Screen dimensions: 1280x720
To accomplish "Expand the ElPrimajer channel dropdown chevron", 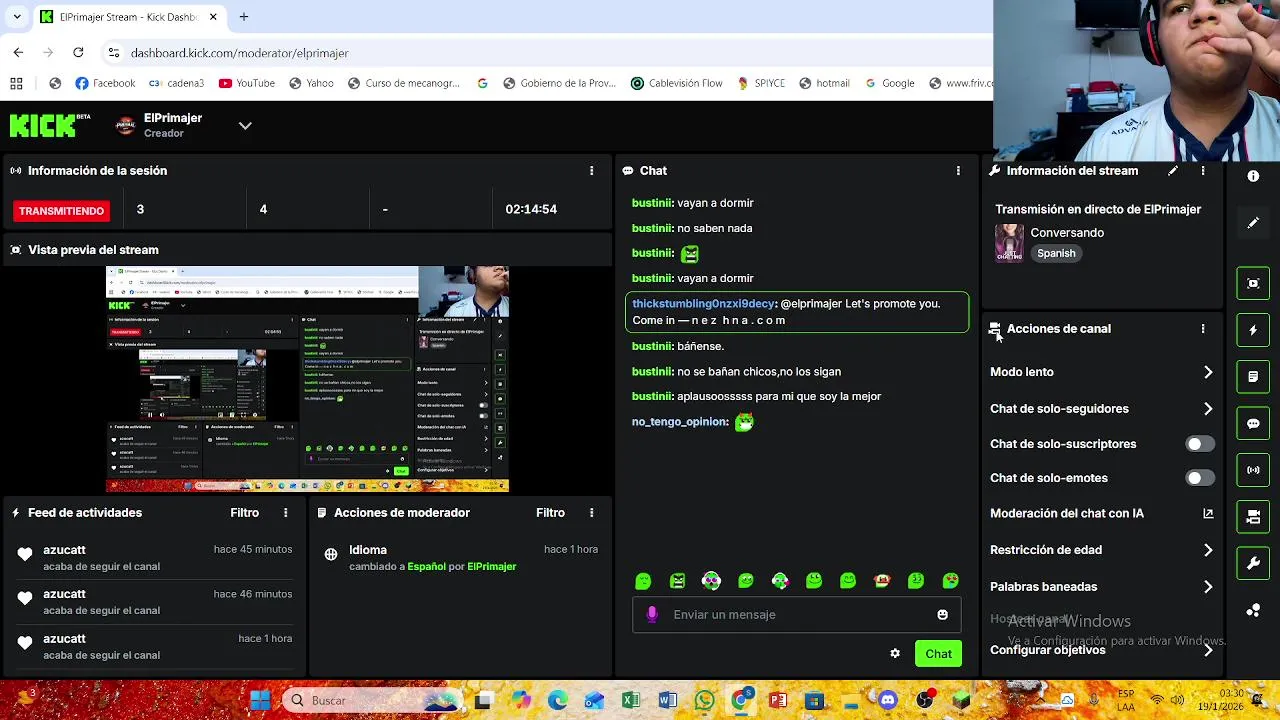I will (x=245, y=126).
